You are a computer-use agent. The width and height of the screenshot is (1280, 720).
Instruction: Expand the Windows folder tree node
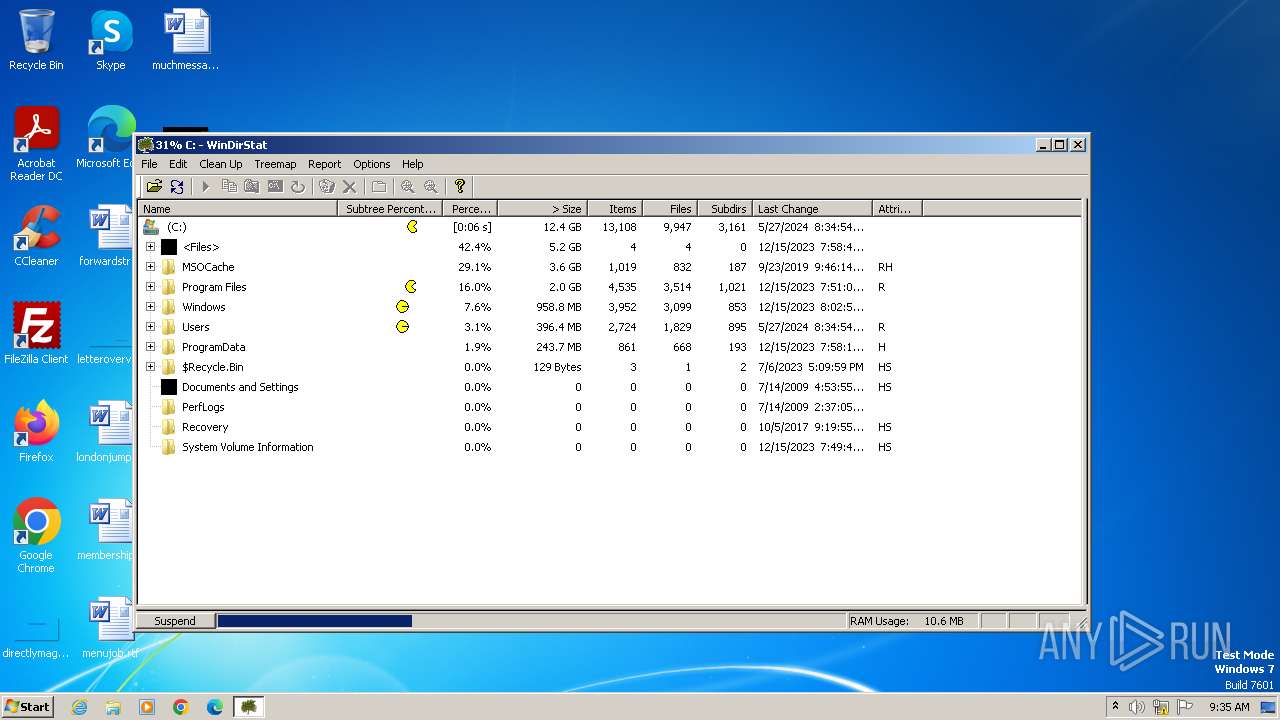151,307
